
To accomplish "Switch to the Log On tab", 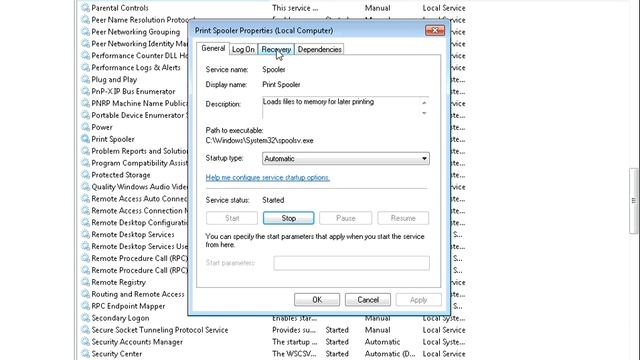I will click(x=243, y=49).
